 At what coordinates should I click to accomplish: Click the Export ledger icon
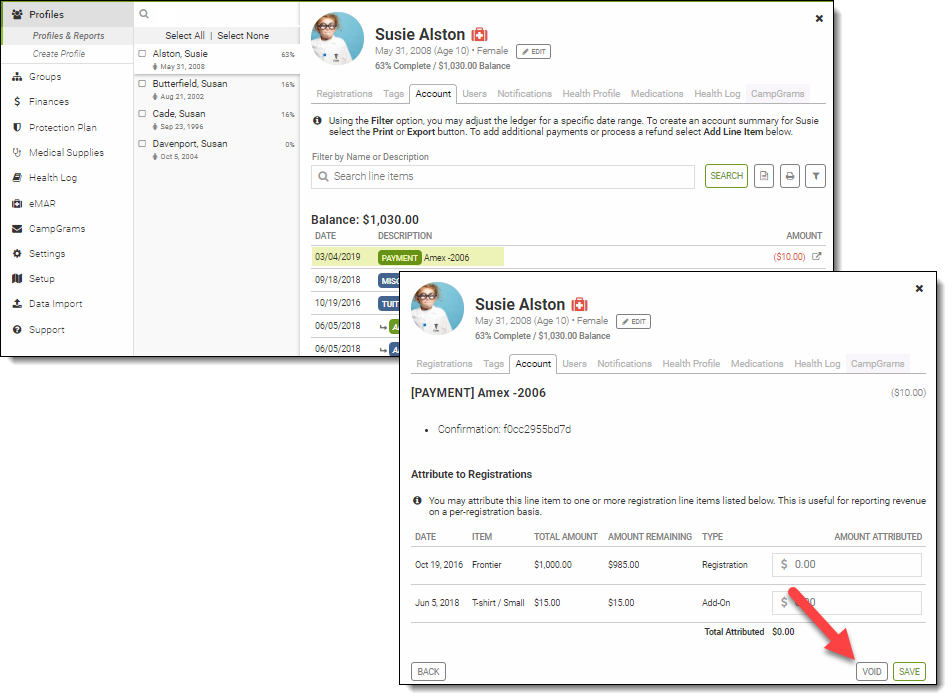pos(764,177)
